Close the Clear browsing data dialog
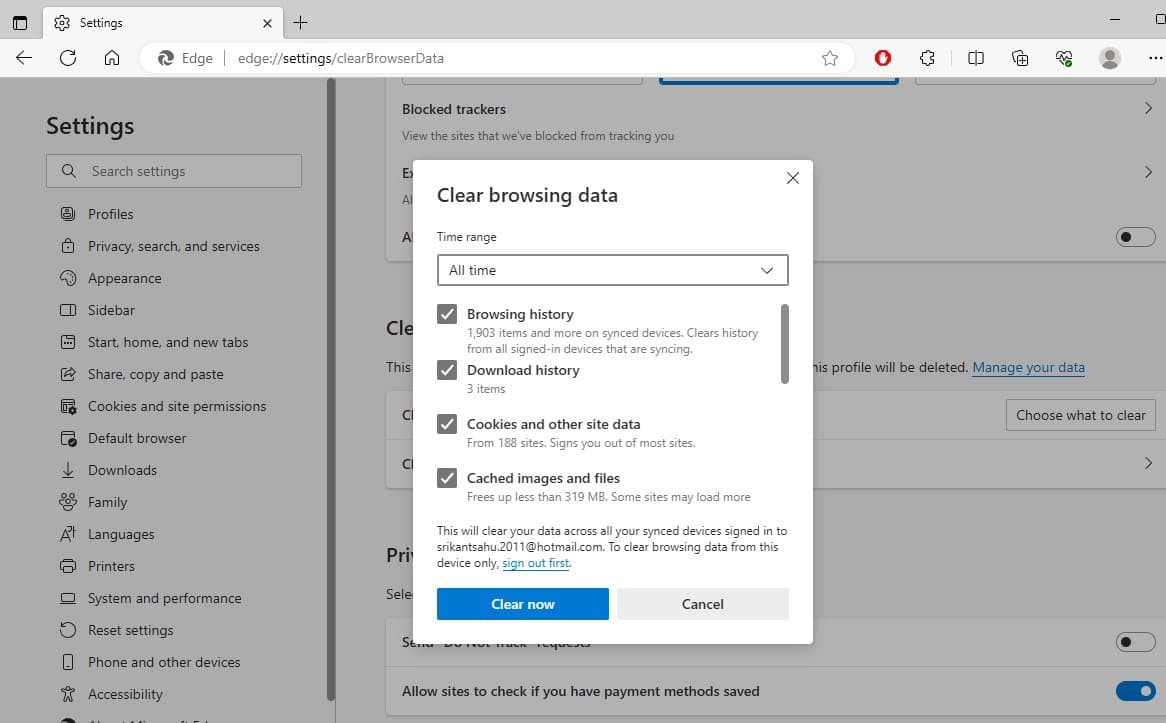The image size is (1166, 723). (x=793, y=178)
